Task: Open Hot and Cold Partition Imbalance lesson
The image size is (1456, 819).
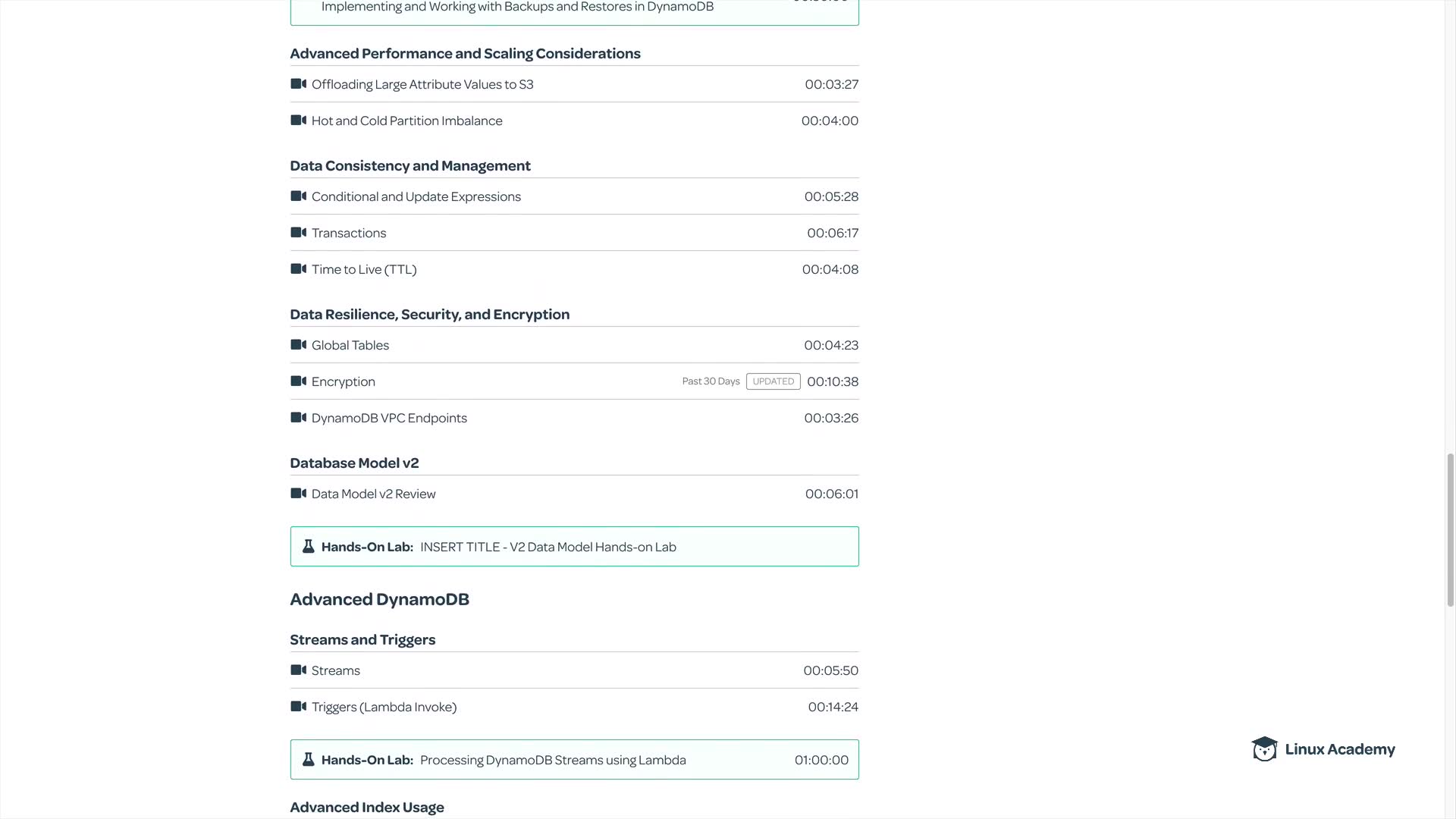Action: 406,121
